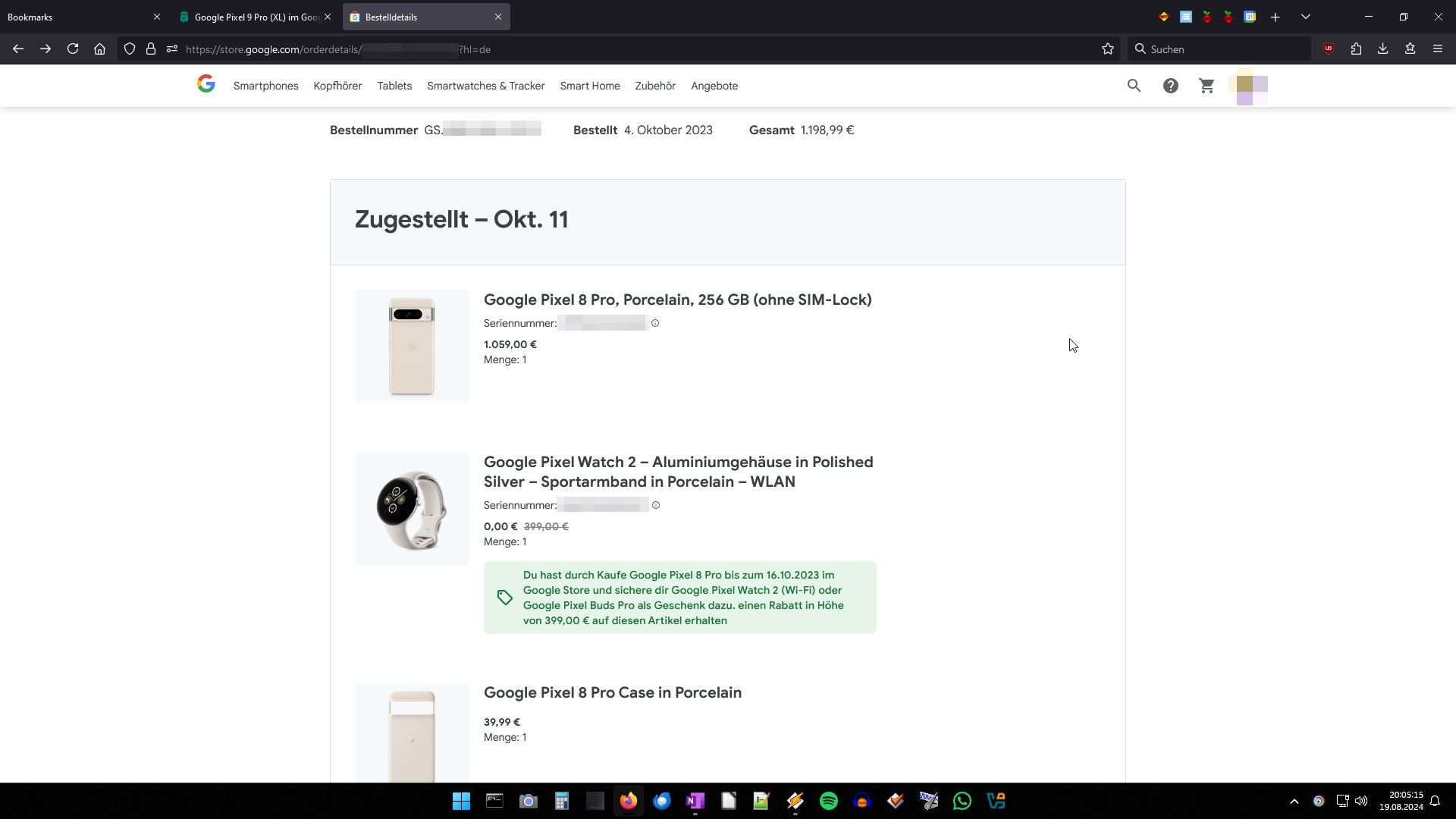
Task: Open Smartwatches & Tracker category
Action: [485, 86]
